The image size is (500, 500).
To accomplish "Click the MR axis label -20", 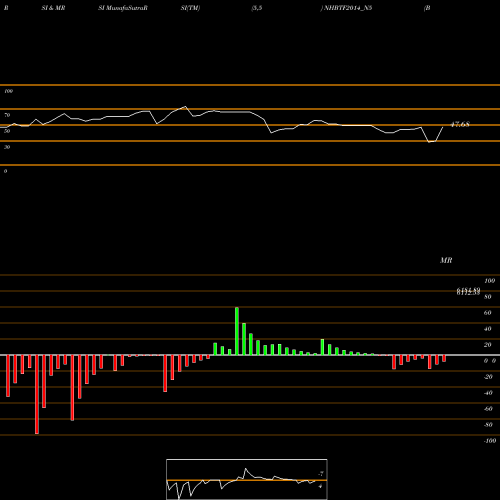I will click(488, 377).
